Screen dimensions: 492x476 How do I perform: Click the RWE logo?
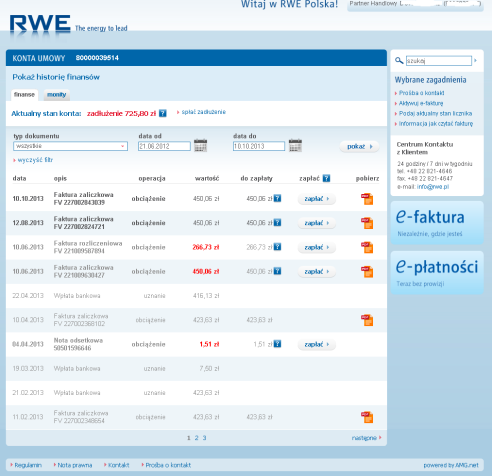click(40, 24)
